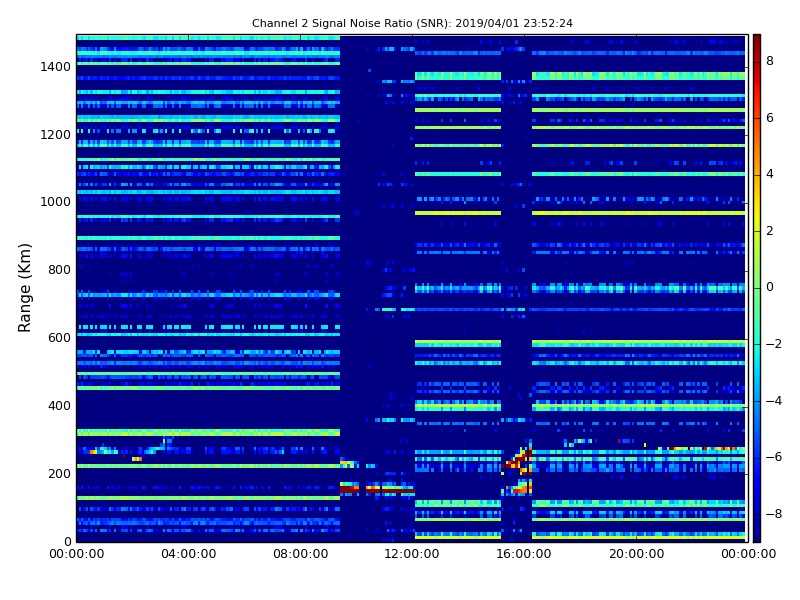800x600 pixels.
Task: Click the colorbar value −8 label
Action: pos(774,514)
